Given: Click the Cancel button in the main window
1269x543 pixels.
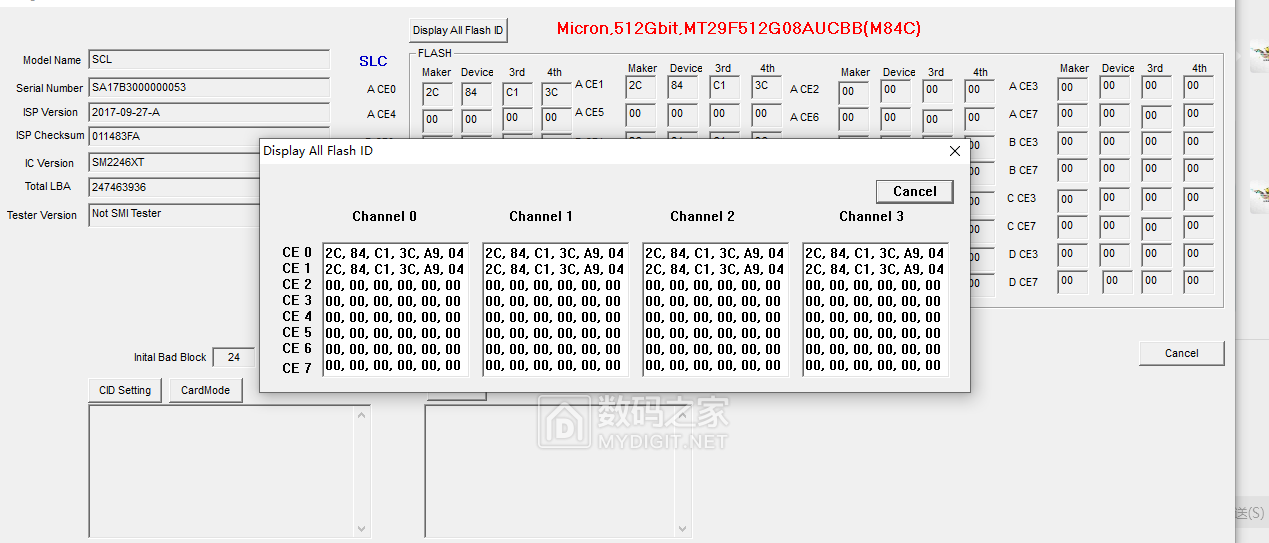Looking at the screenshot, I should (1181, 353).
